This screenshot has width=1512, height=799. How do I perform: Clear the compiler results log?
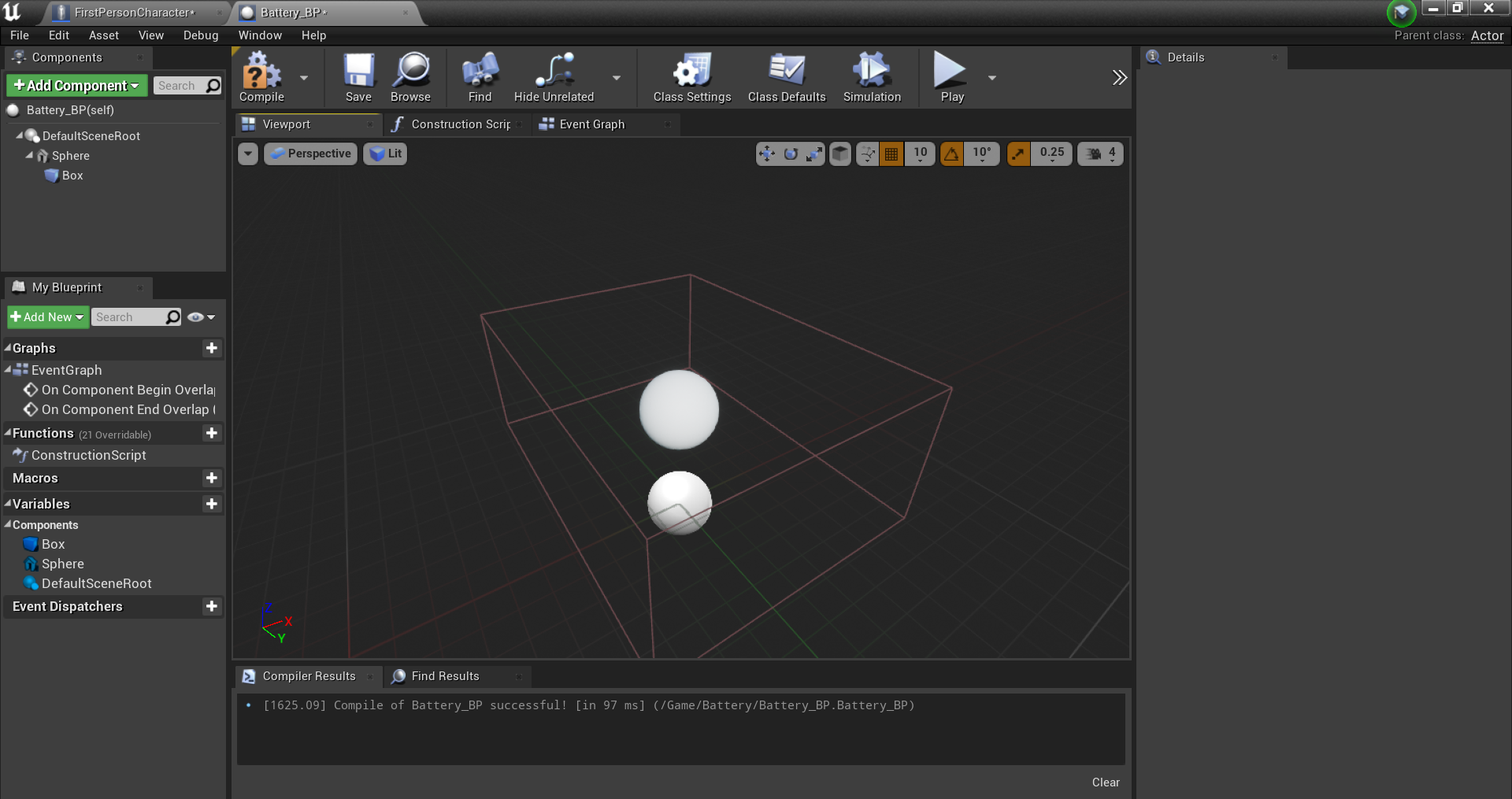pos(1105,782)
